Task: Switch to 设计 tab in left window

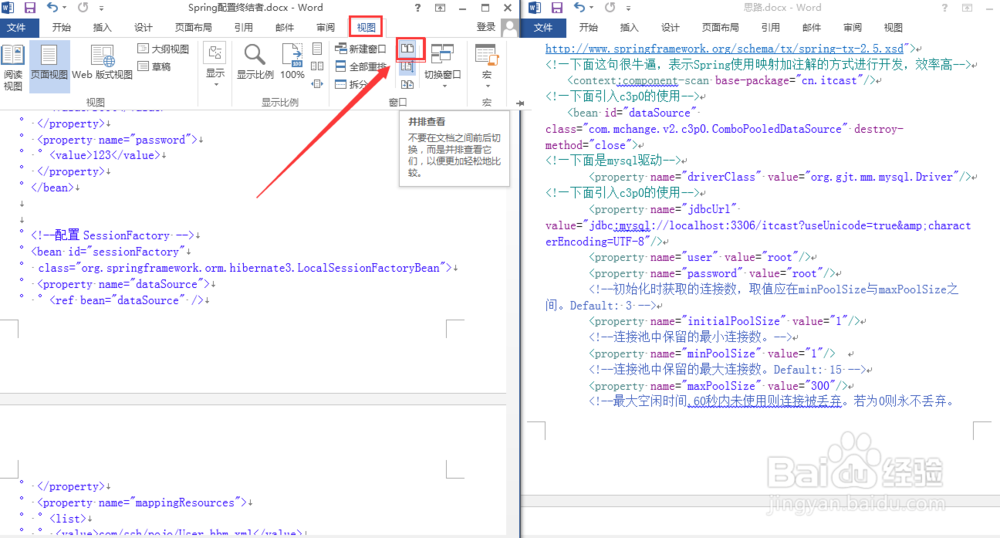Action: (143, 27)
